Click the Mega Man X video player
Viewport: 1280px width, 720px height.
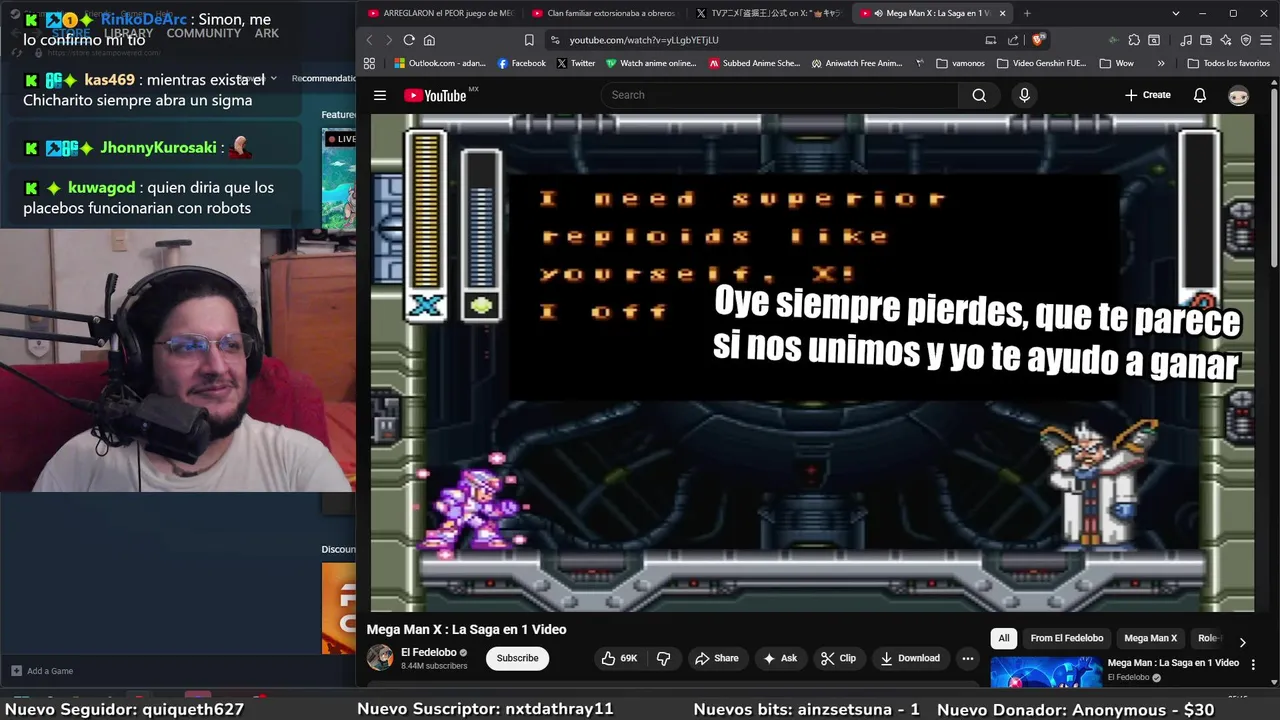click(812, 362)
